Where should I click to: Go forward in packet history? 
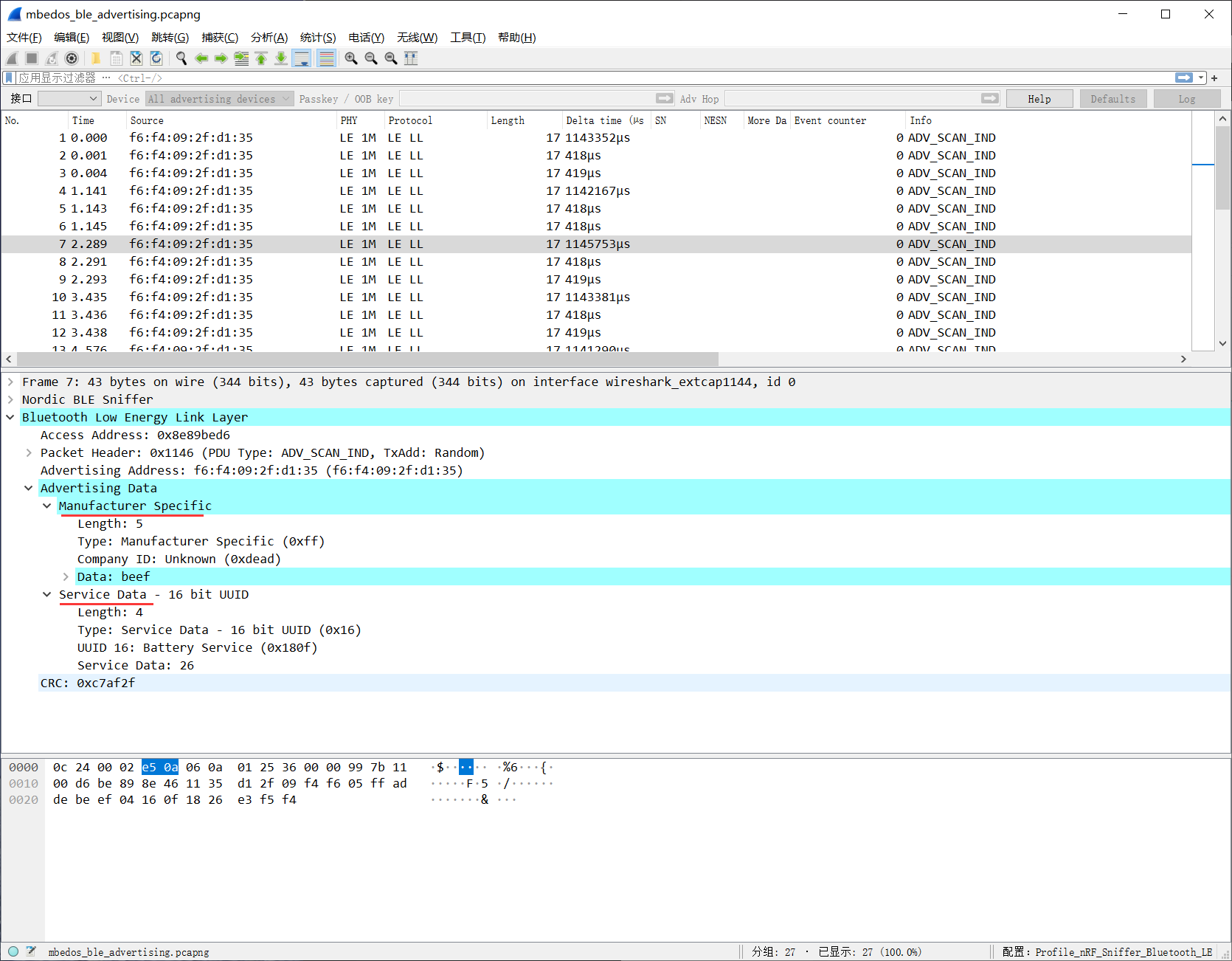(x=221, y=58)
